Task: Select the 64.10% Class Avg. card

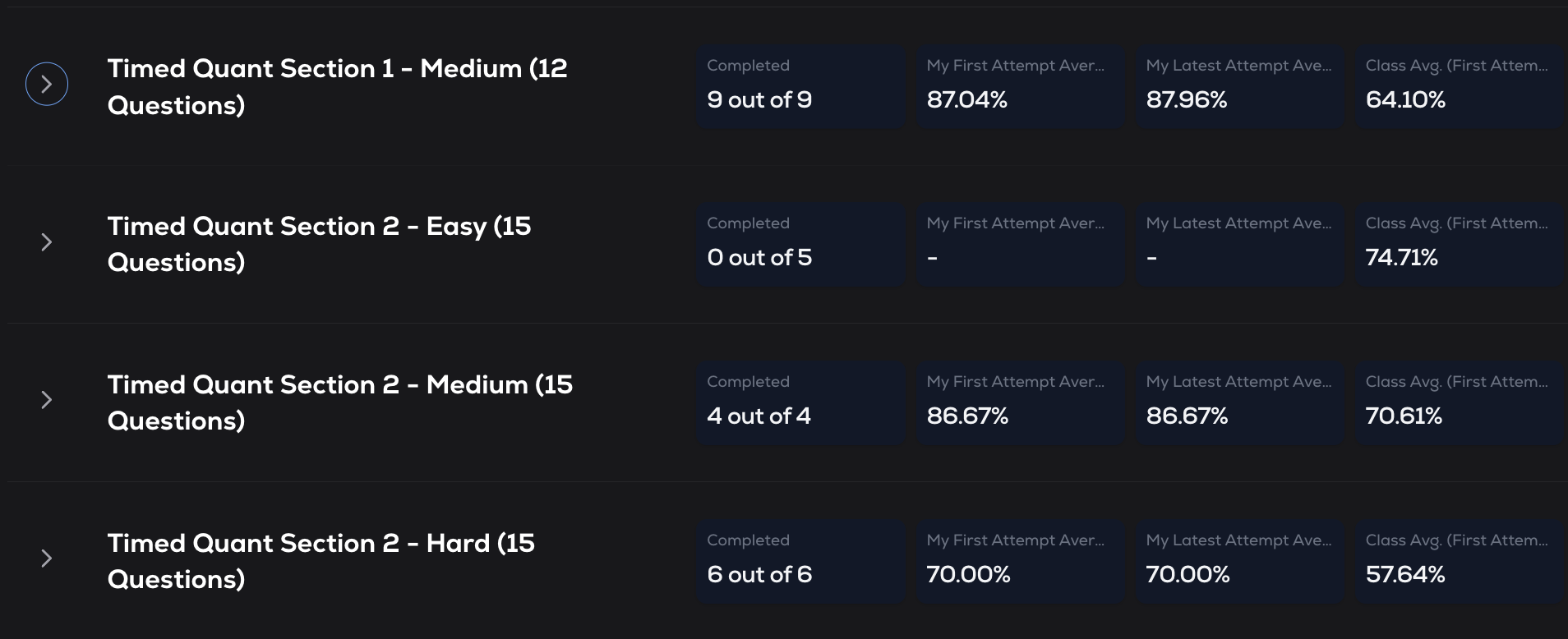Action: click(x=1460, y=85)
